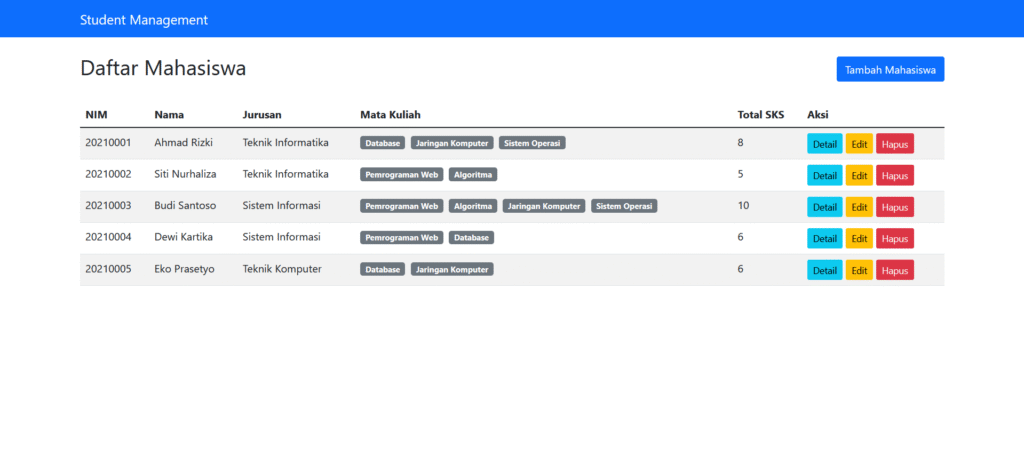Click the Student Management brand link
This screenshot has height=466, width=1024.
tap(144, 19)
